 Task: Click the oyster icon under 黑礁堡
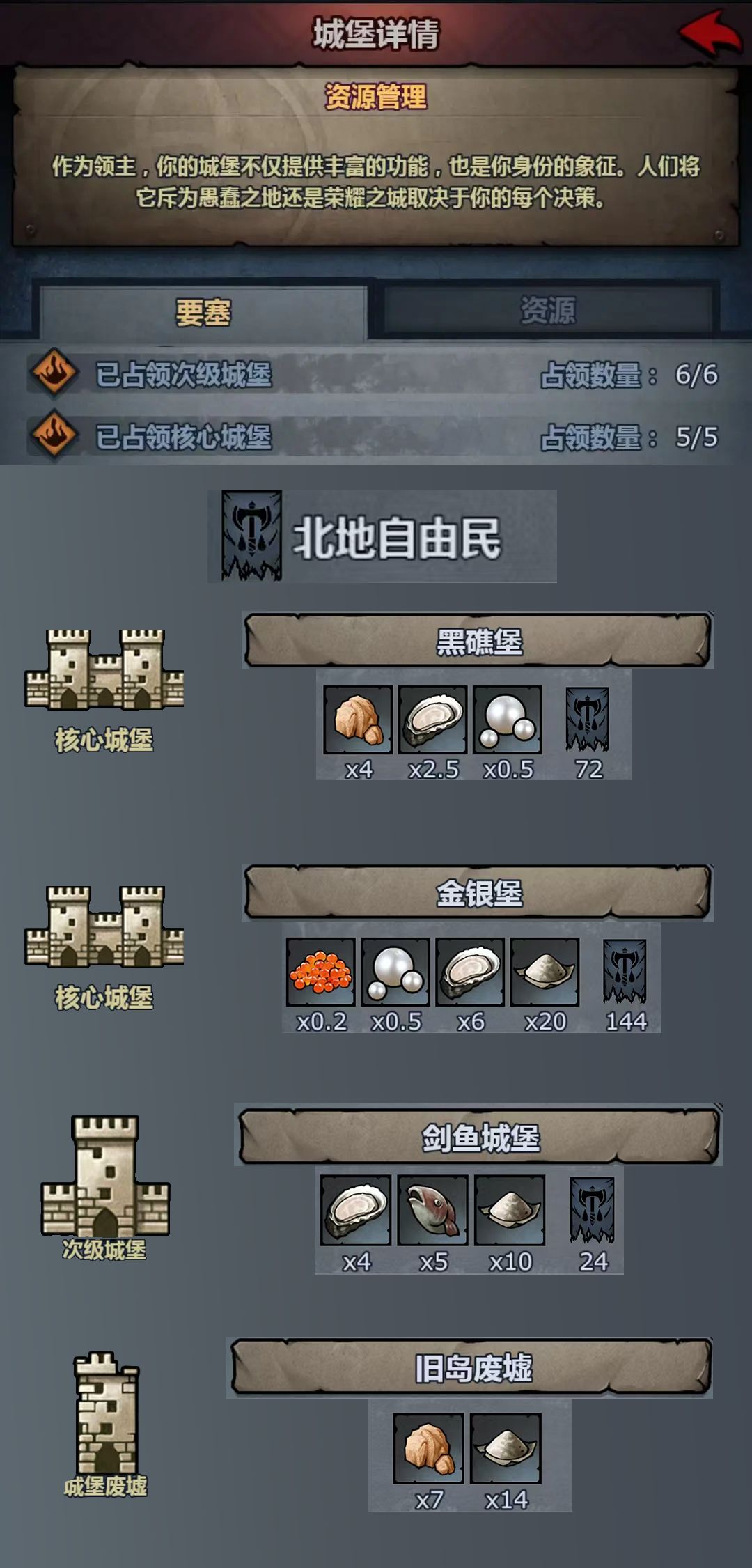point(432,720)
